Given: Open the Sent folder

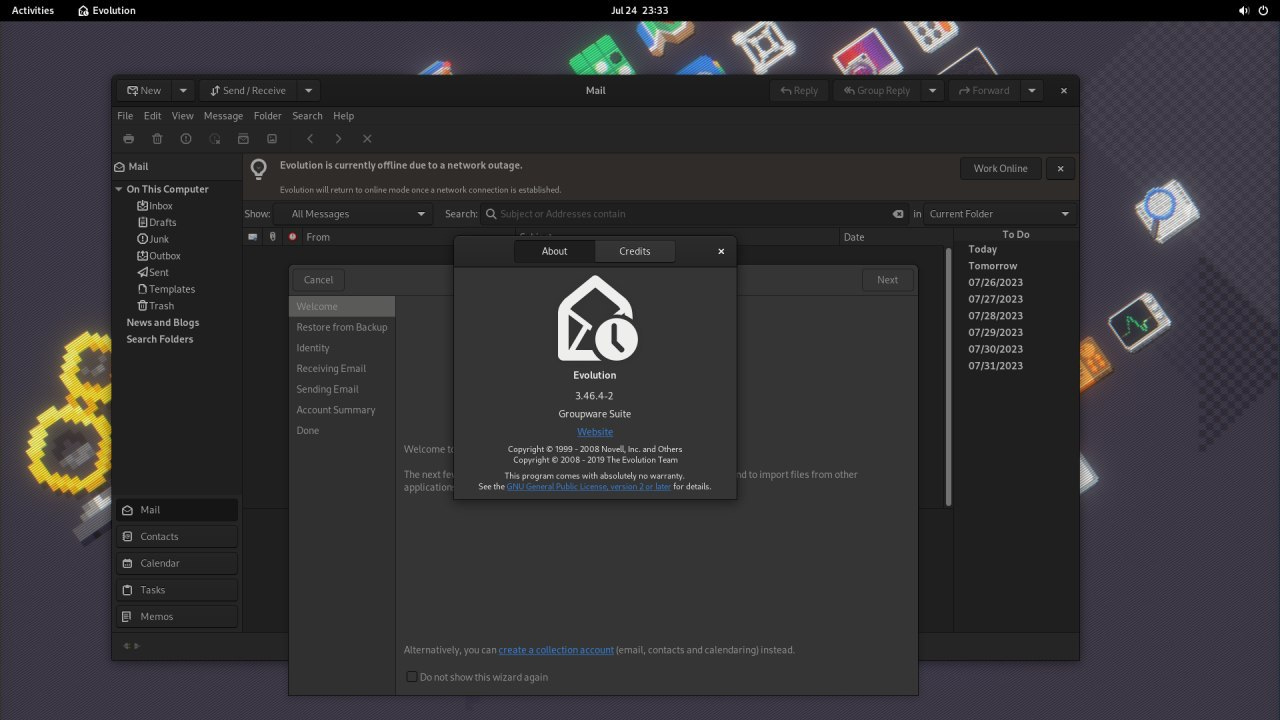Looking at the screenshot, I should (x=159, y=272).
